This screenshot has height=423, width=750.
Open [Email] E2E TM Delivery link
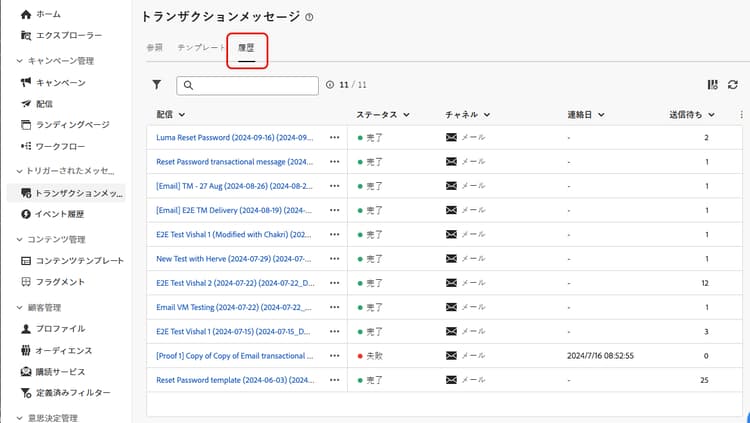click(x=234, y=210)
